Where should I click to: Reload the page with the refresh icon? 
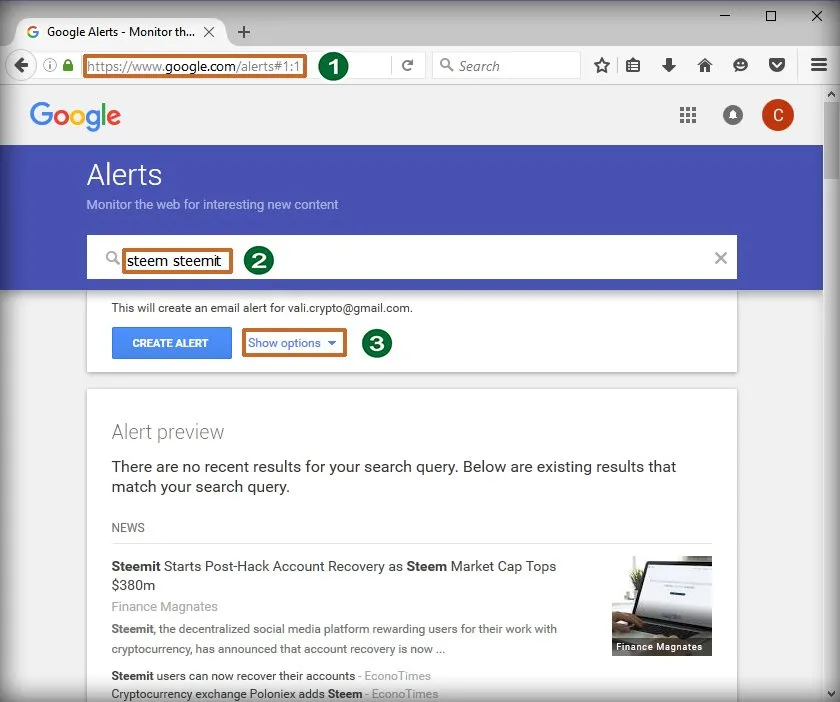(408, 65)
